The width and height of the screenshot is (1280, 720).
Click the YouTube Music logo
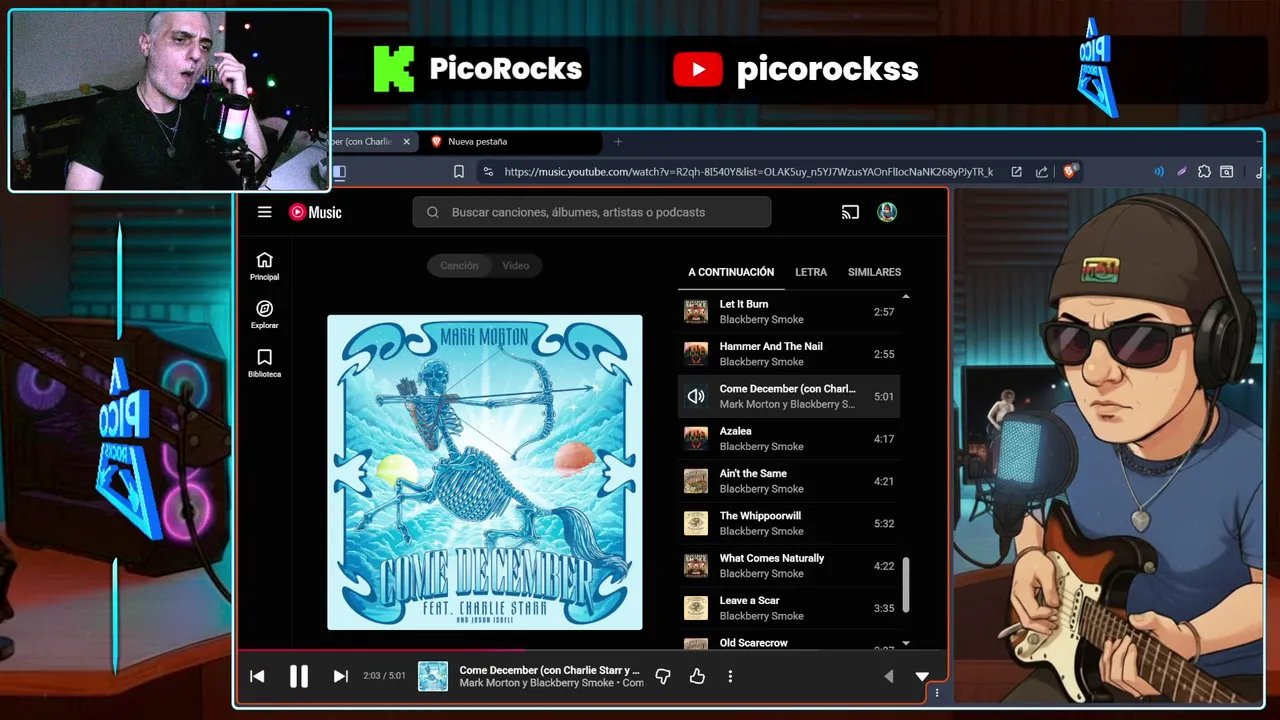coord(315,212)
